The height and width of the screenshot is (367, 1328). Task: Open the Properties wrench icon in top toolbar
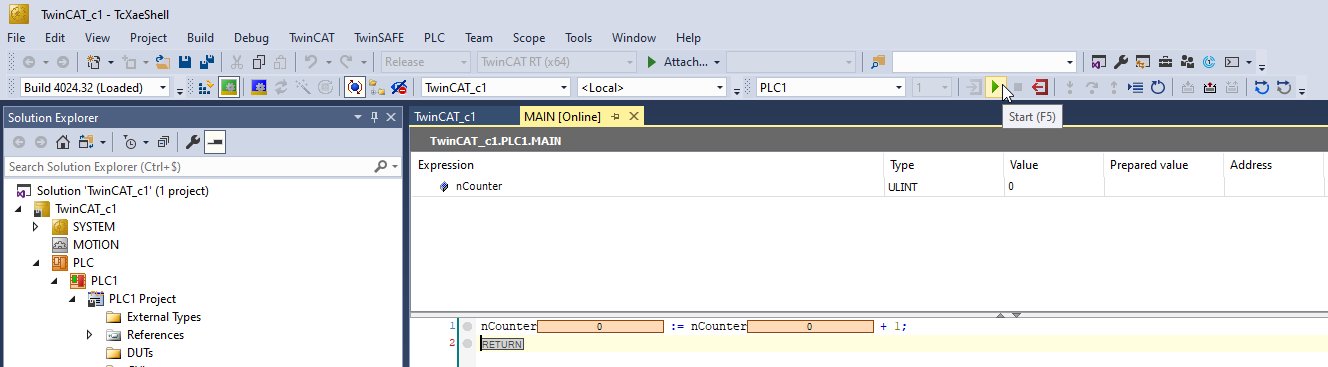1120,61
